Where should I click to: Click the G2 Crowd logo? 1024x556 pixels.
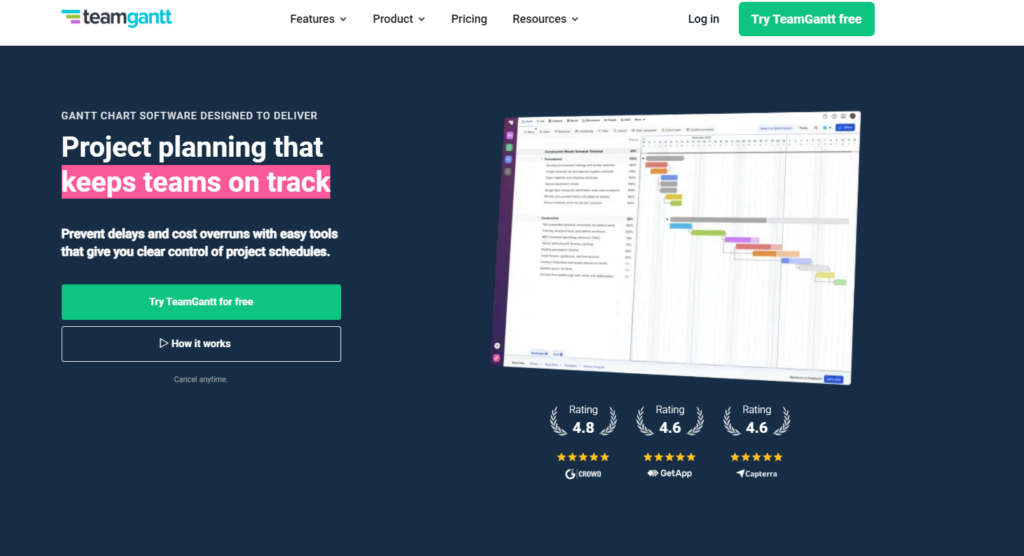[583, 473]
